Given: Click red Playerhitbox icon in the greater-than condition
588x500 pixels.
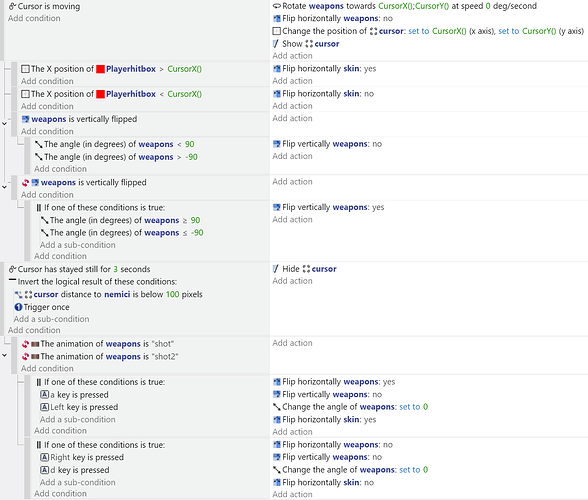Looking at the screenshot, I should click(100, 69).
